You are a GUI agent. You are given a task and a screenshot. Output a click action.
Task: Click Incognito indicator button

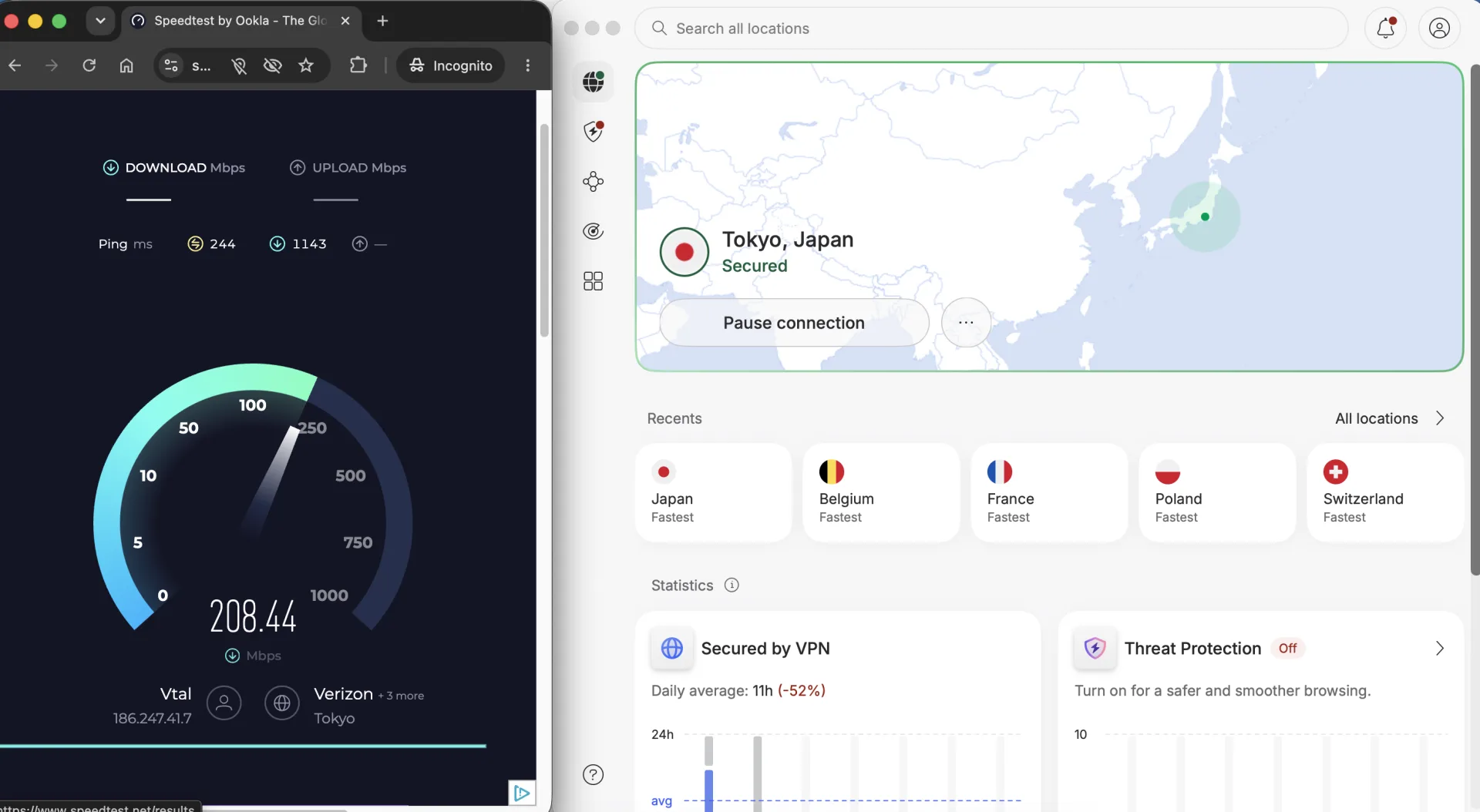pos(451,65)
